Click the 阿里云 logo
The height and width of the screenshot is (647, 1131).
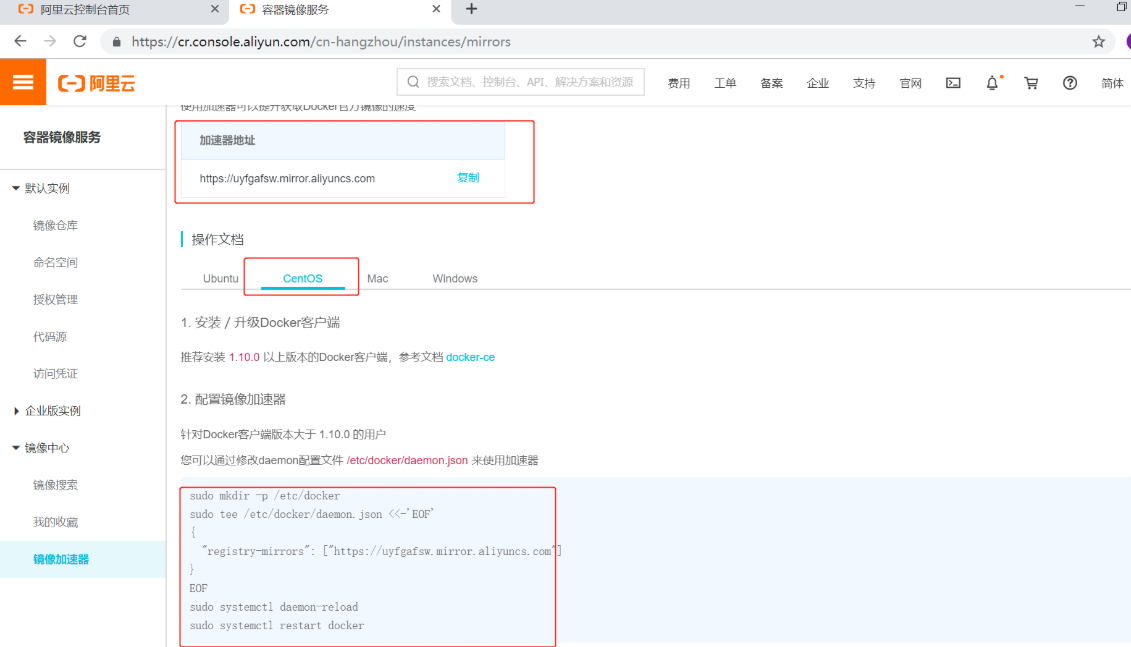95,82
